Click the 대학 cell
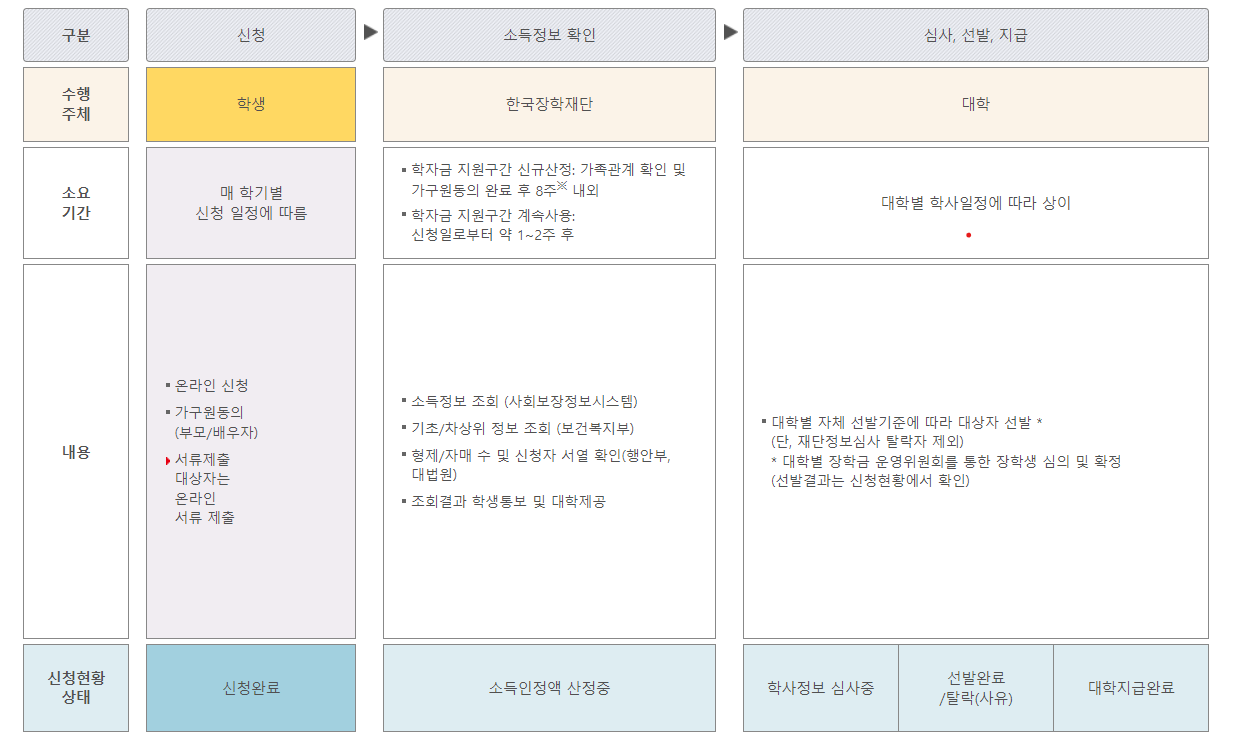 point(975,104)
